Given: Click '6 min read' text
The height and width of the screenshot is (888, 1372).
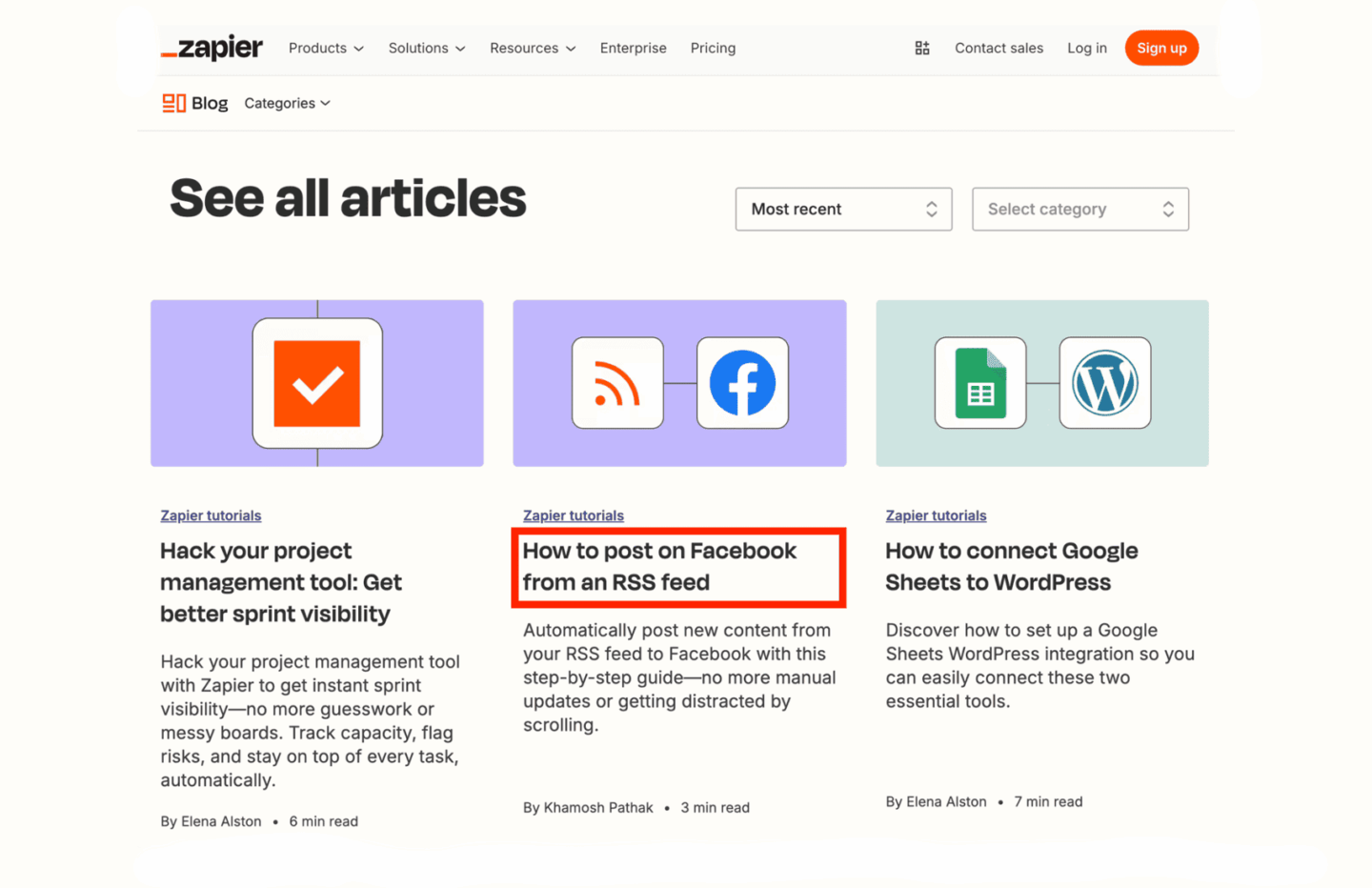Looking at the screenshot, I should [x=324, y=821].
